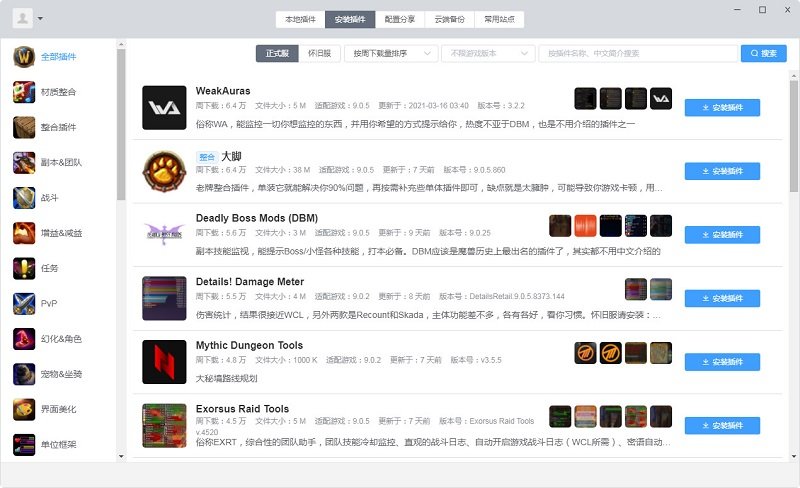The height and width of the screenshot is (488, 800).
Task: Open the 增益&减益 category icon
Action: (24, 233)
